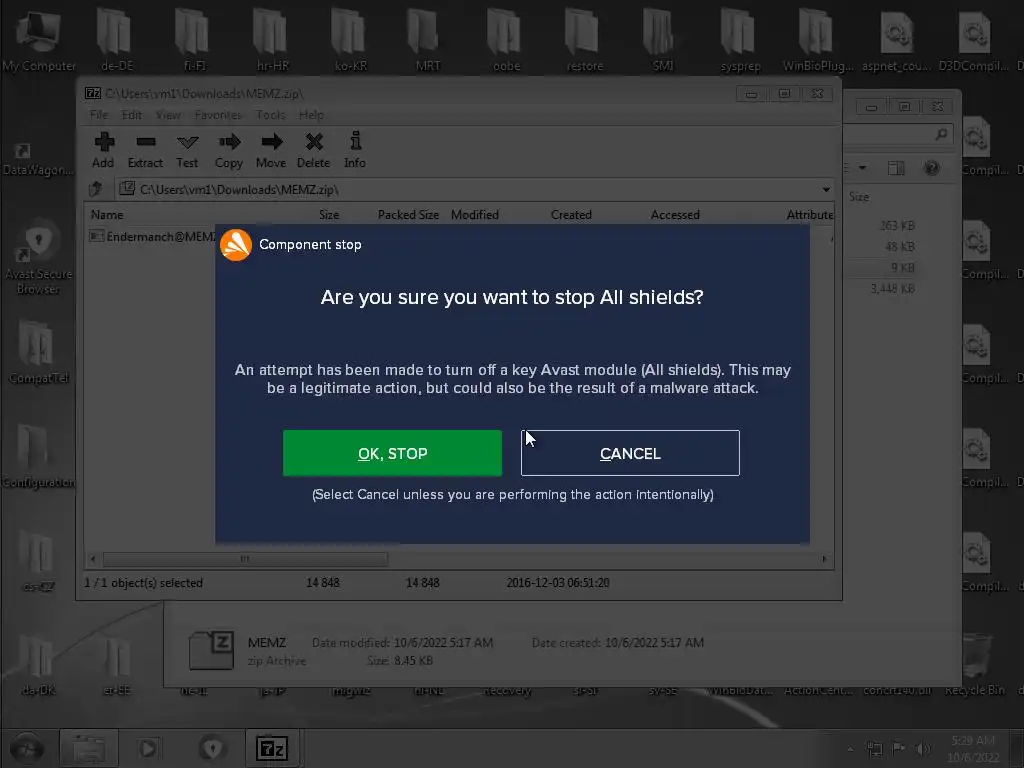Click the MEMZ zip archive icon in details pane
This screenshot has height=768, width=1024.
click(x=211, y=650)
